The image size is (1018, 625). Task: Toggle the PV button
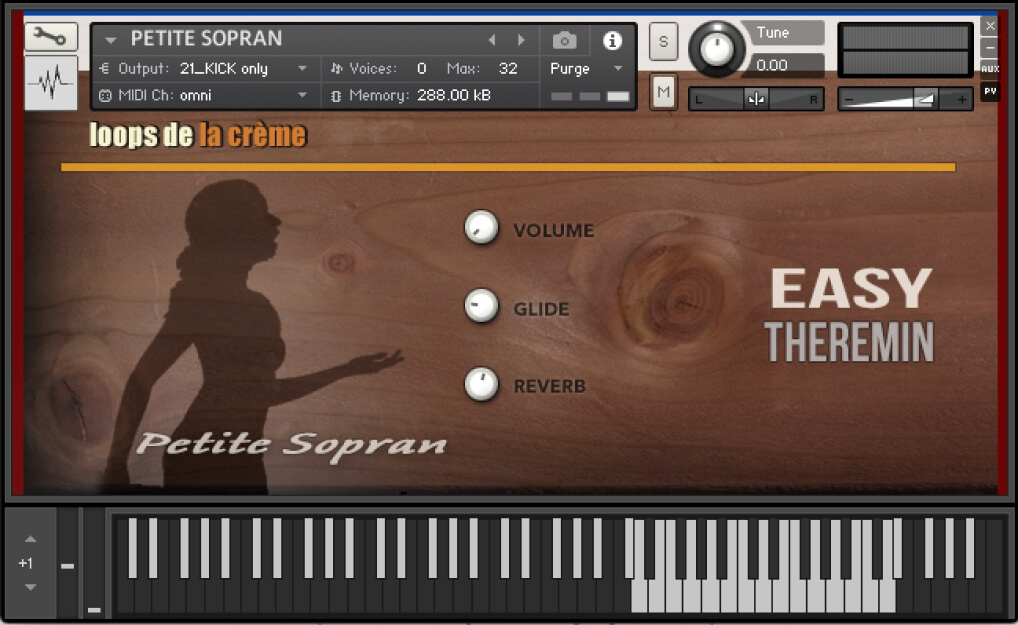[x=989, y=91]
